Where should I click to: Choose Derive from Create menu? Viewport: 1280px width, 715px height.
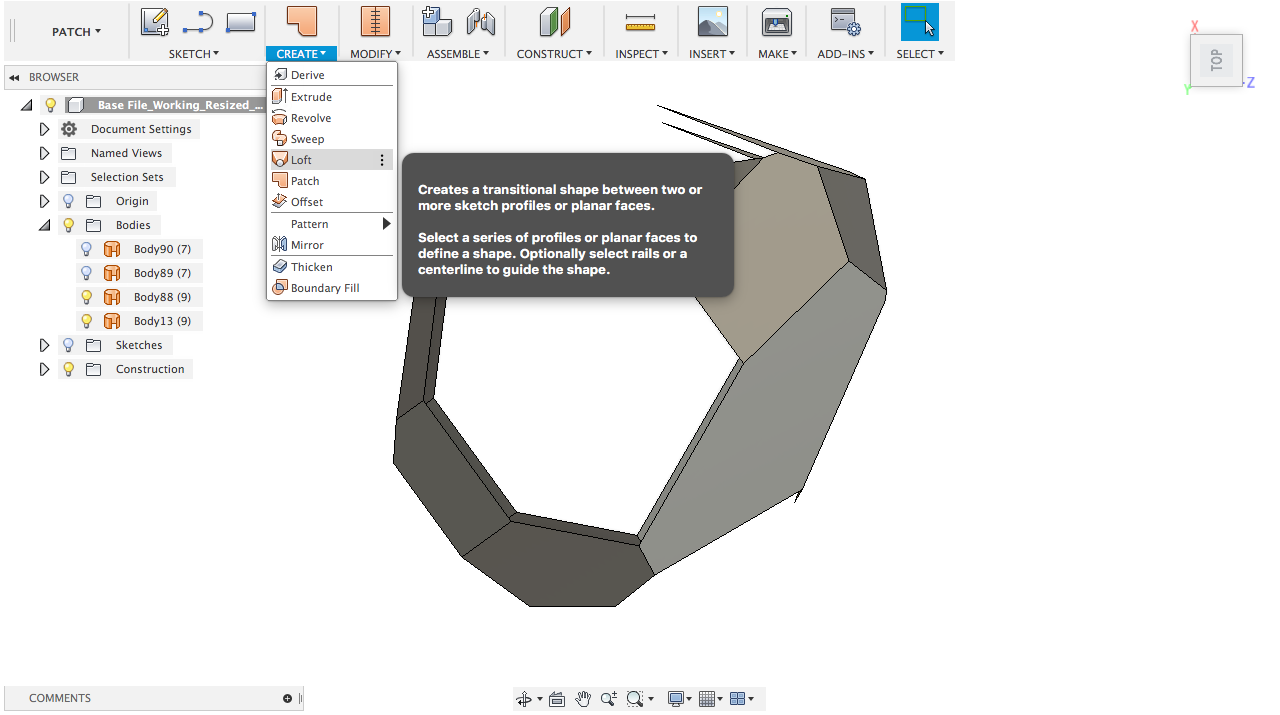[332, 75]
